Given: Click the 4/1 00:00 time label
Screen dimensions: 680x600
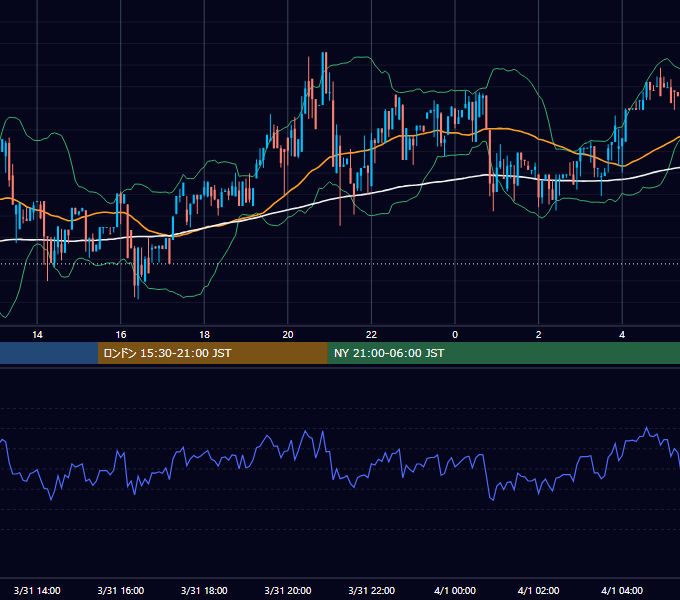Looking at the screenshot, I should [455, 590].
